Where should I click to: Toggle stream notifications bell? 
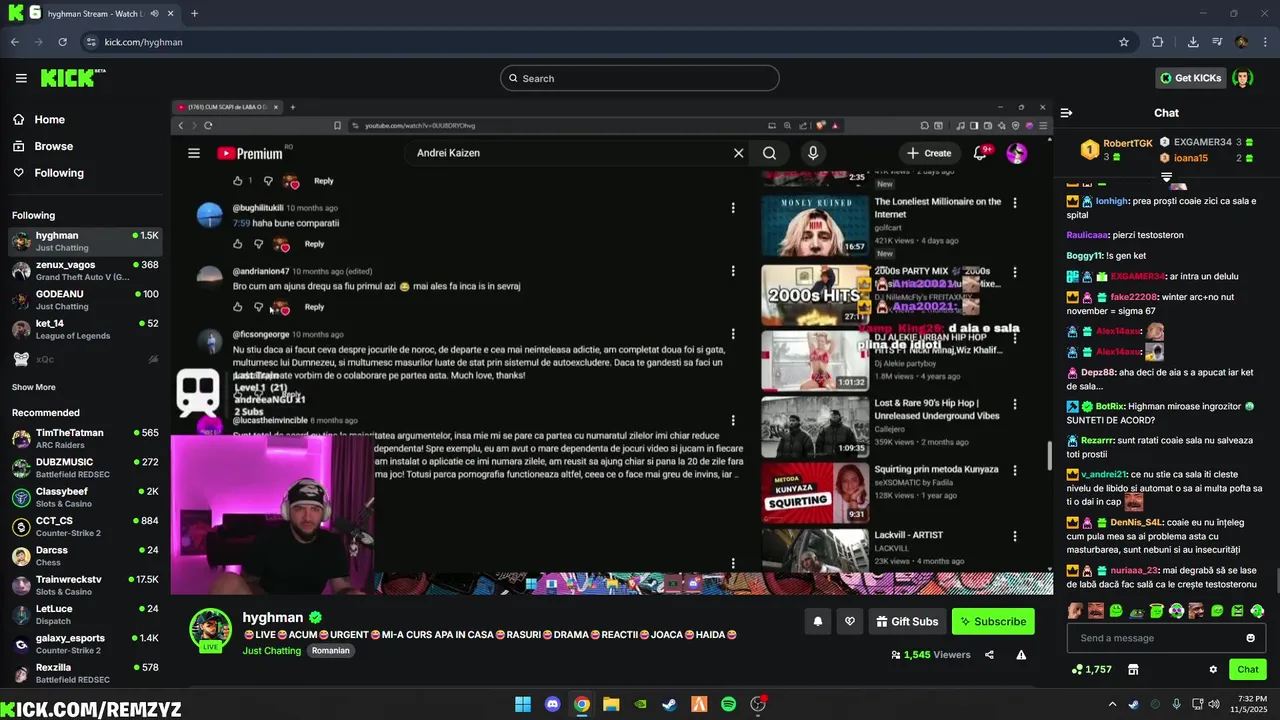coord(818,621)
